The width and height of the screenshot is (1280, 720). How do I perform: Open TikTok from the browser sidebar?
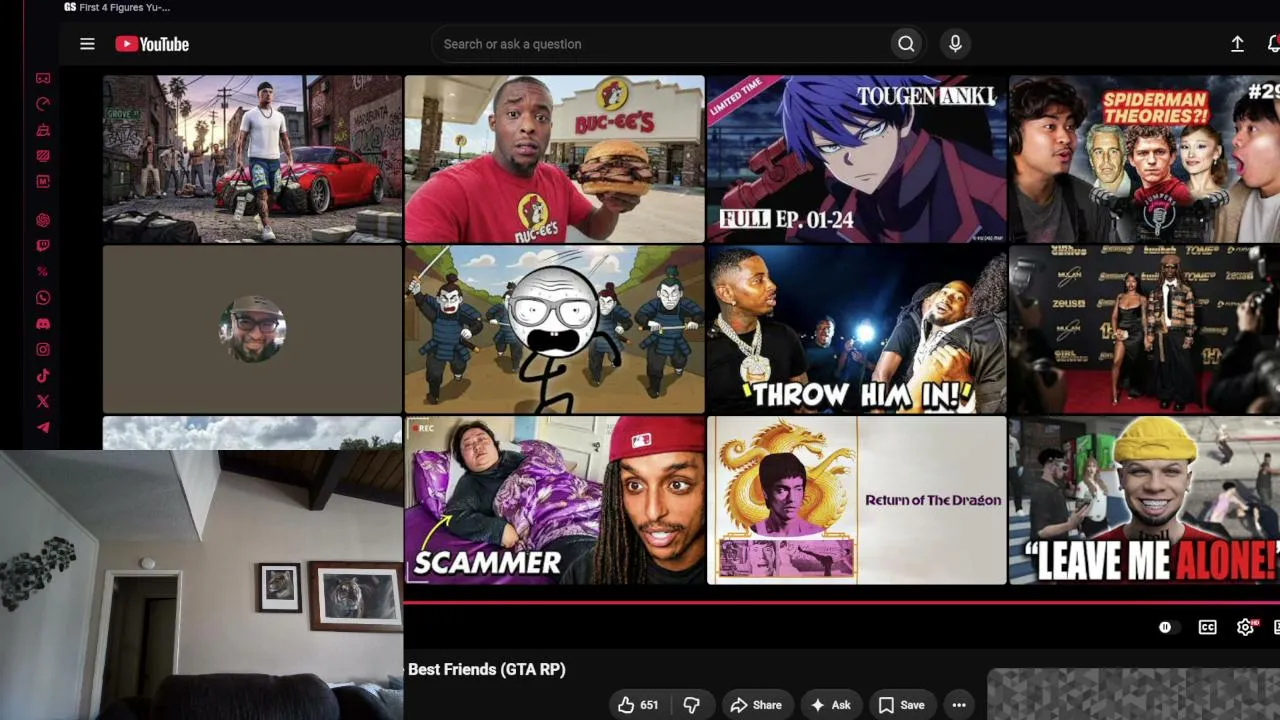pyautogui.click(x=43, y=376)
